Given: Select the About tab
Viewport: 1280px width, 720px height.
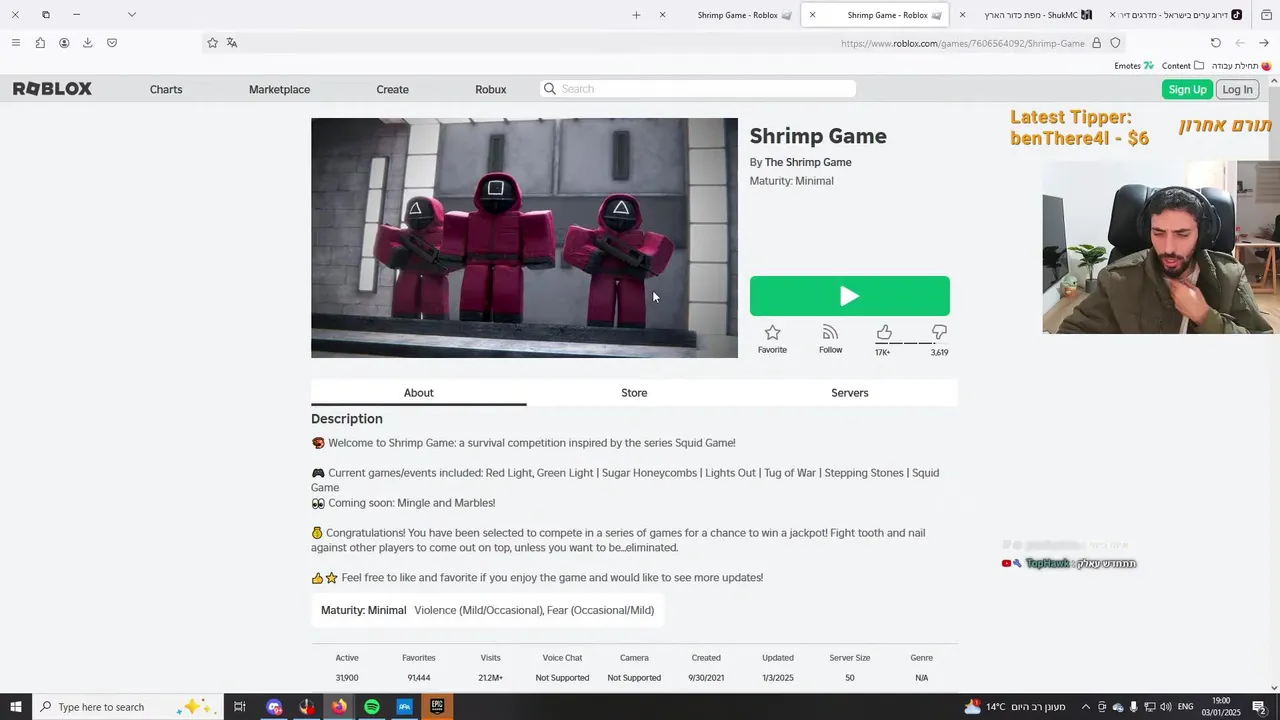Looking at the screenshot, I should pos(418,393).
